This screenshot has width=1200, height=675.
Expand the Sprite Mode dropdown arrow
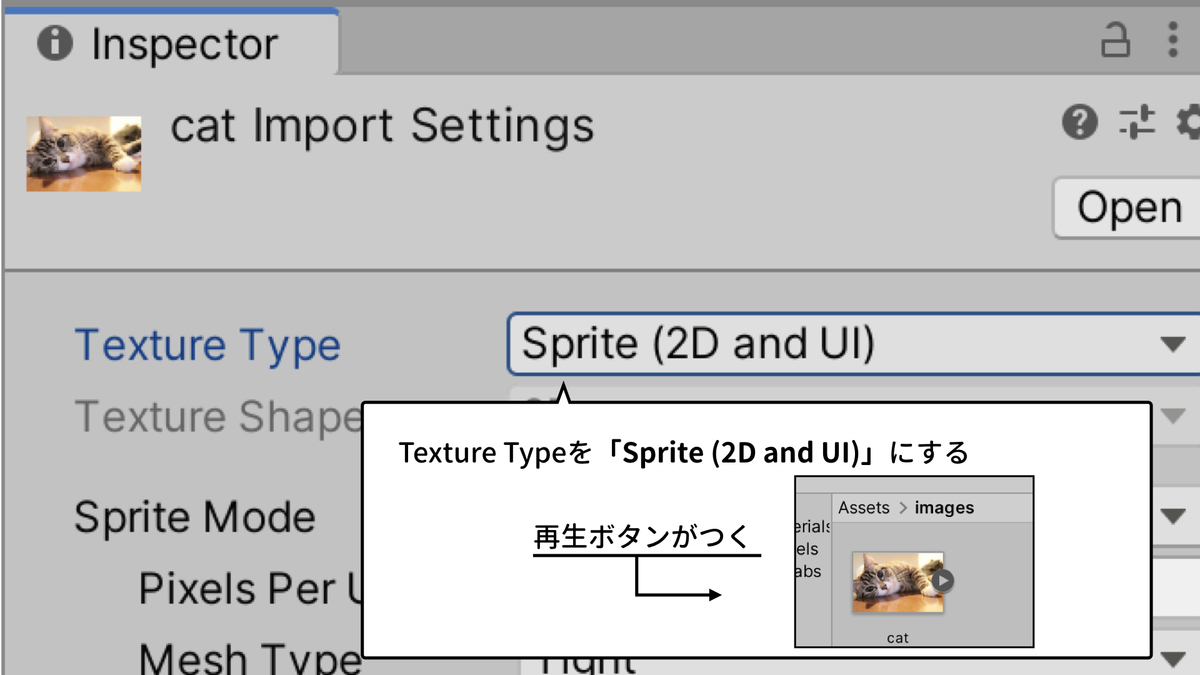pos(1173,517)
